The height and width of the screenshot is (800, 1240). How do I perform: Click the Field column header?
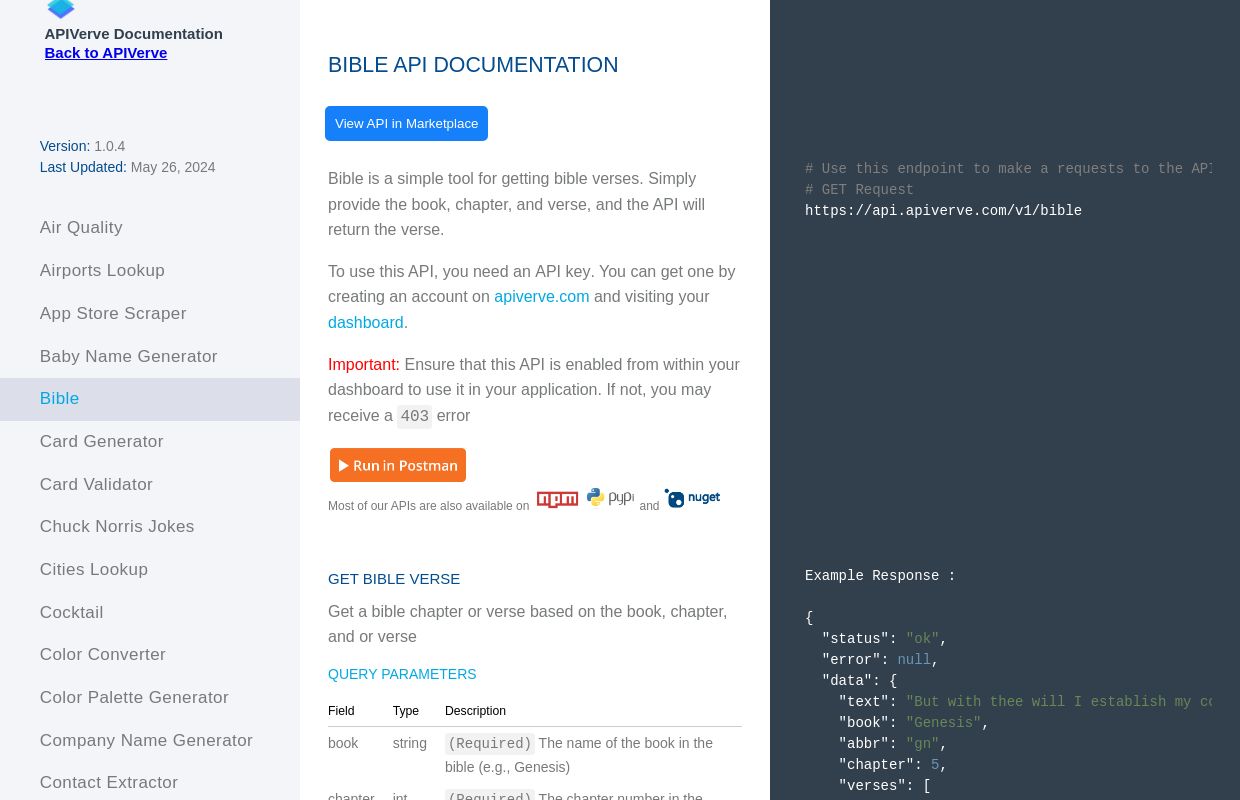[341, 711]
